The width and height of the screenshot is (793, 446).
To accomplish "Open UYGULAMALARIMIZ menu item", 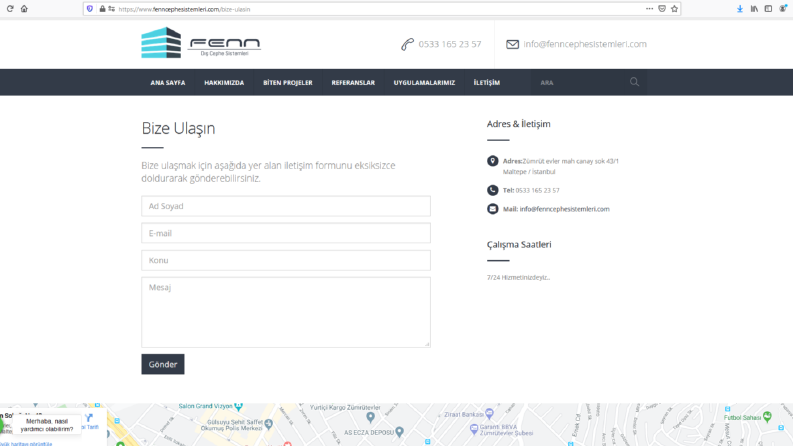I will (x=424, y=82).
